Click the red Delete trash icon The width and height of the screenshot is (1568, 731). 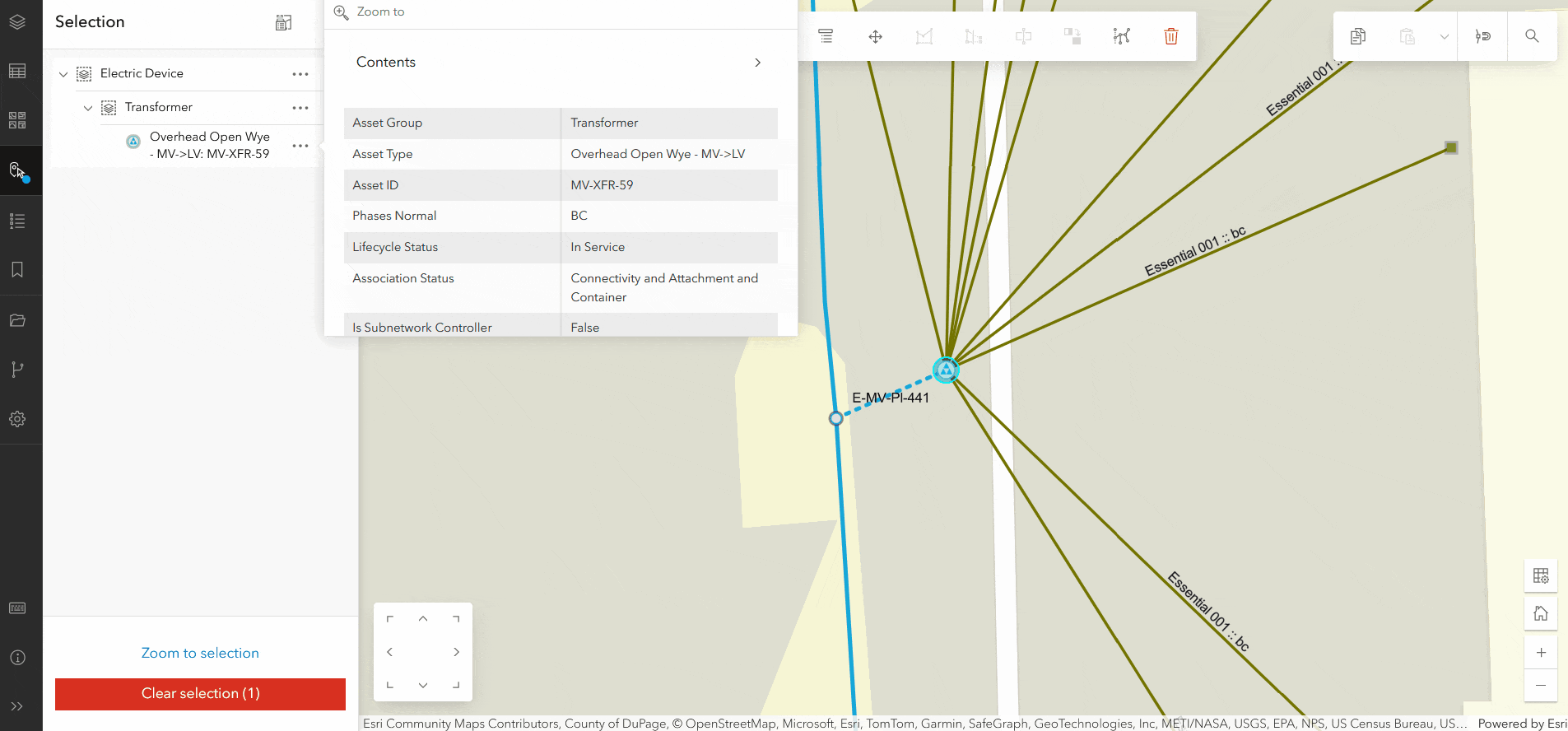[x=1171, y=36]
